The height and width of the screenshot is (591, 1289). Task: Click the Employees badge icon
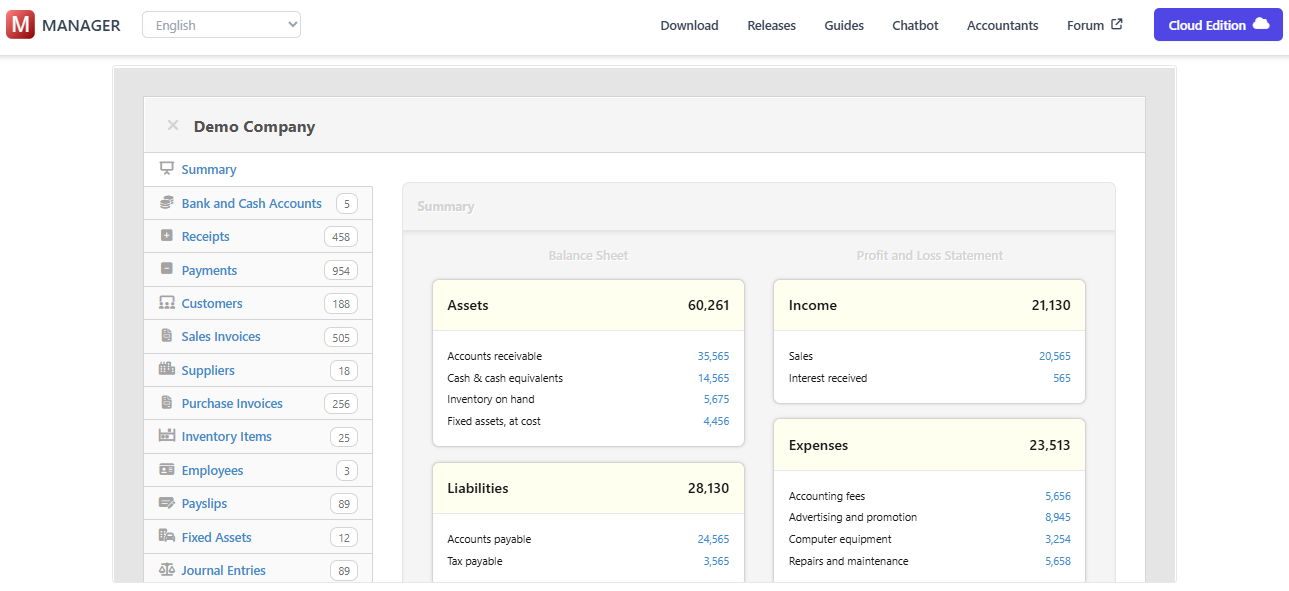coord(165,470)
